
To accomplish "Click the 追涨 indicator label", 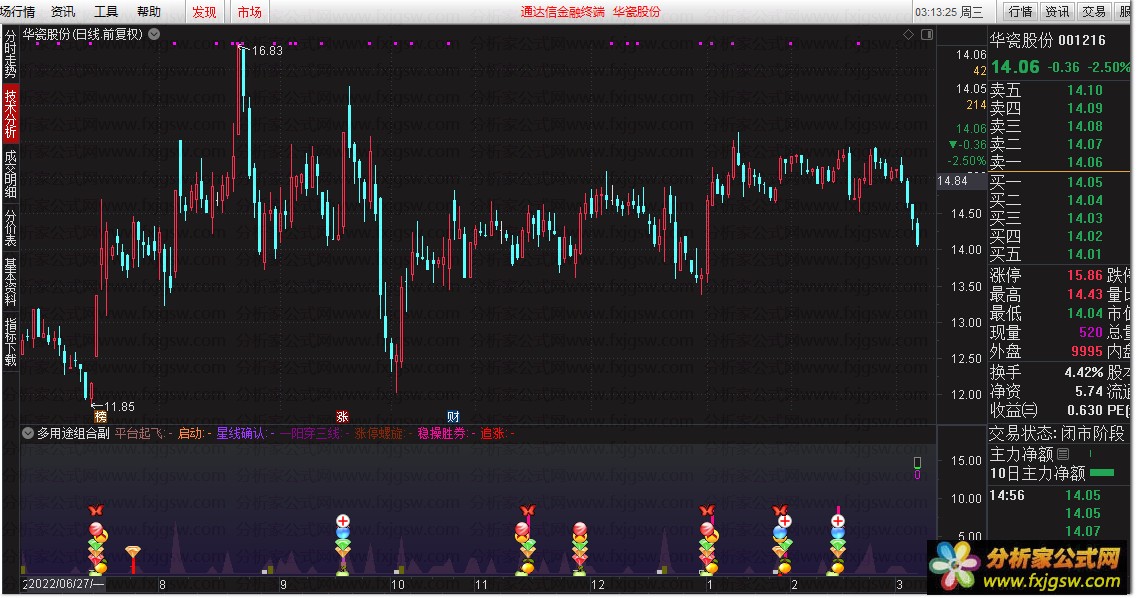I will (492, 433).
